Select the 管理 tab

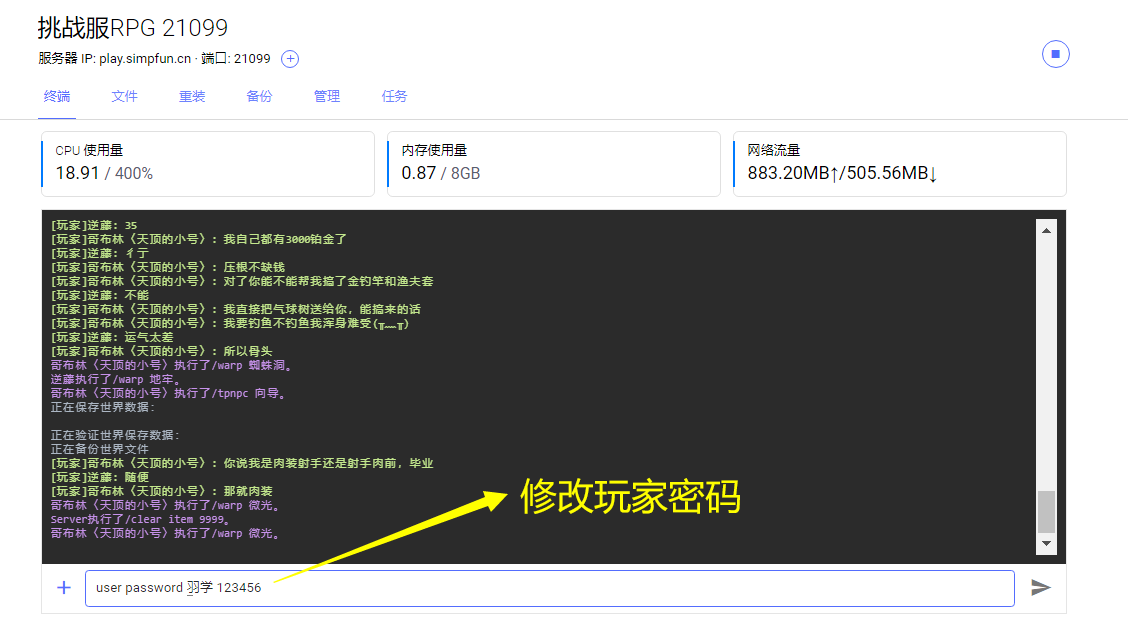[327, 96]
